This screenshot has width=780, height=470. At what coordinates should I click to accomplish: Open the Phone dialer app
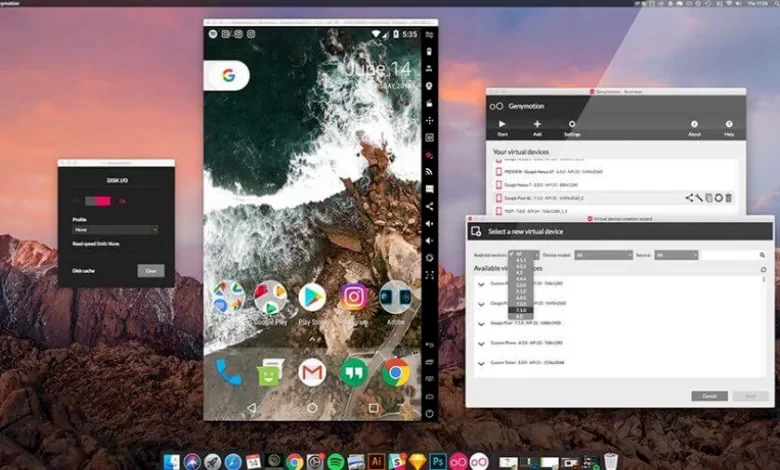tap(228, 372)
